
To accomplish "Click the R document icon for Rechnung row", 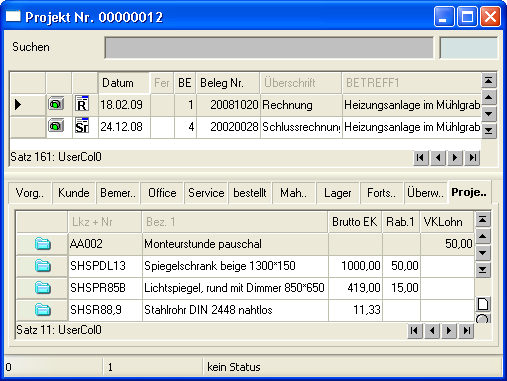I will click(82, 103).
